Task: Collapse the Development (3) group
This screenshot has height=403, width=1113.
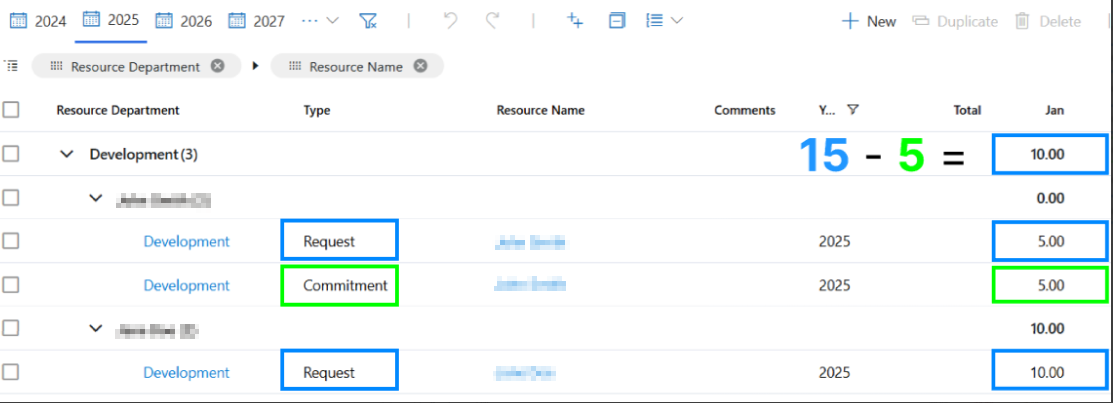Action: tap(67, 154)
